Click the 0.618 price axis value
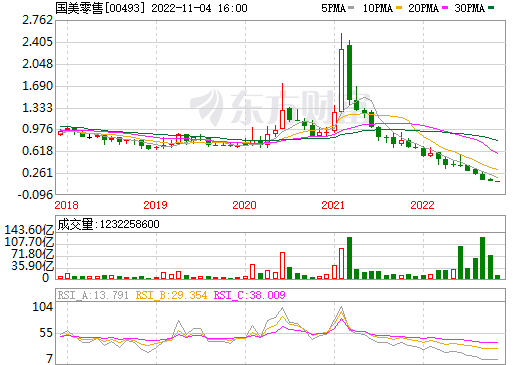 37,151
